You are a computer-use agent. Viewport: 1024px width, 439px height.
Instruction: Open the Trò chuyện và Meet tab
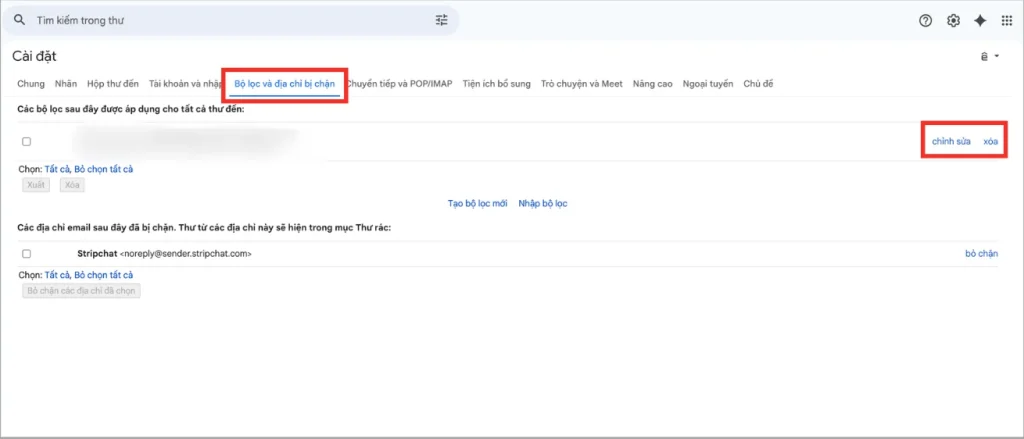[582, 84]
